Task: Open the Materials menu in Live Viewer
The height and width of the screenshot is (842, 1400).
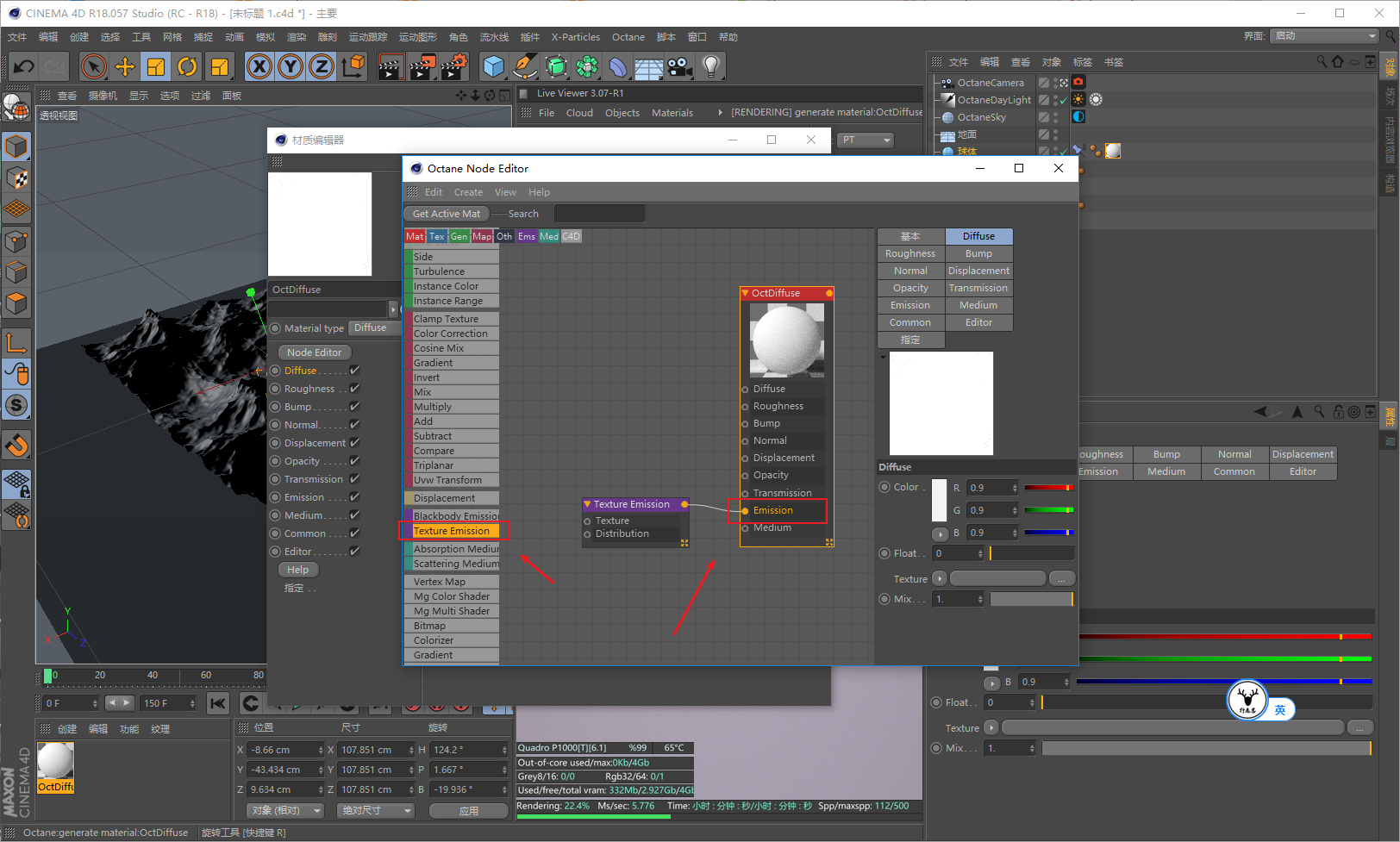Action: (x=672, y=113)
